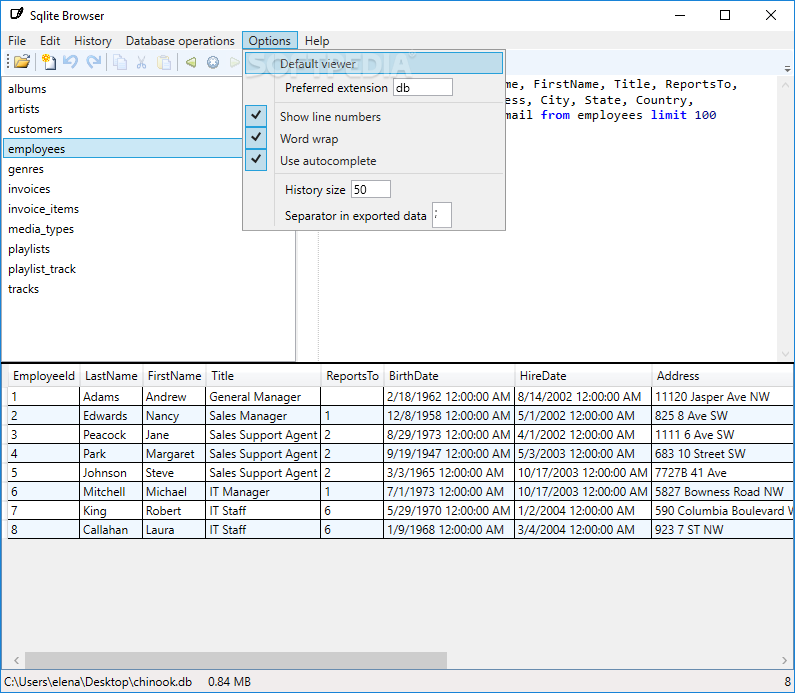Image resolution: width=795 pixels, height=693 pixels.
Task: Open the Edit menu
Action: click(x=50, y=41)
